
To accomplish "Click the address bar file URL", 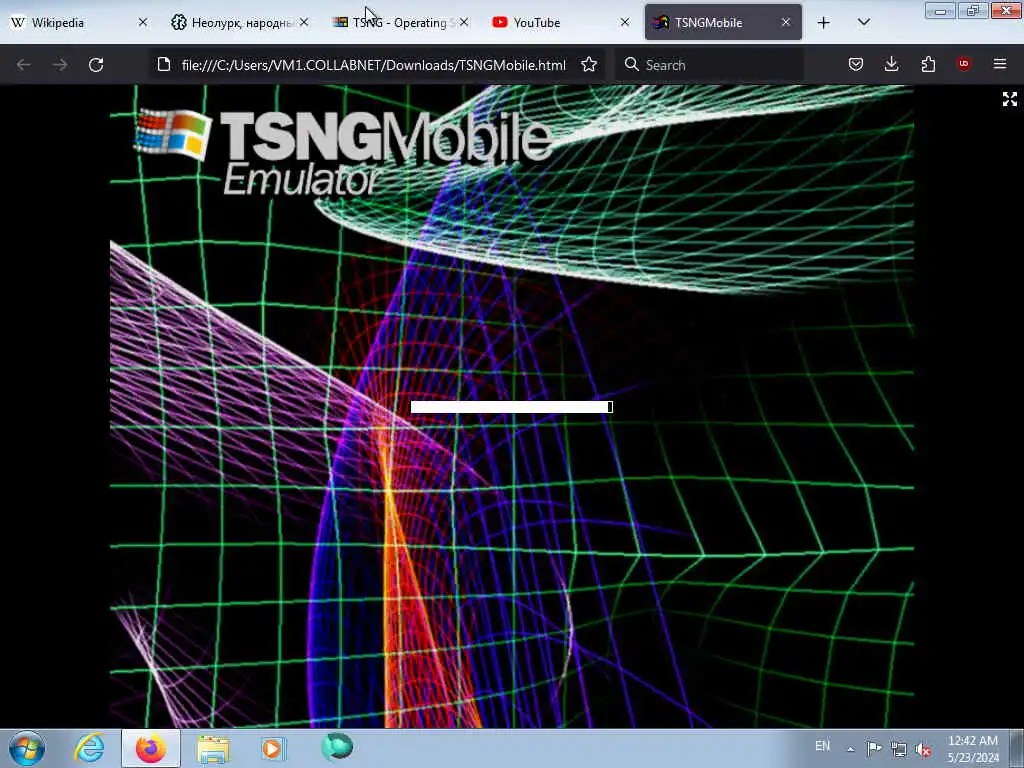I will point(374,65).
